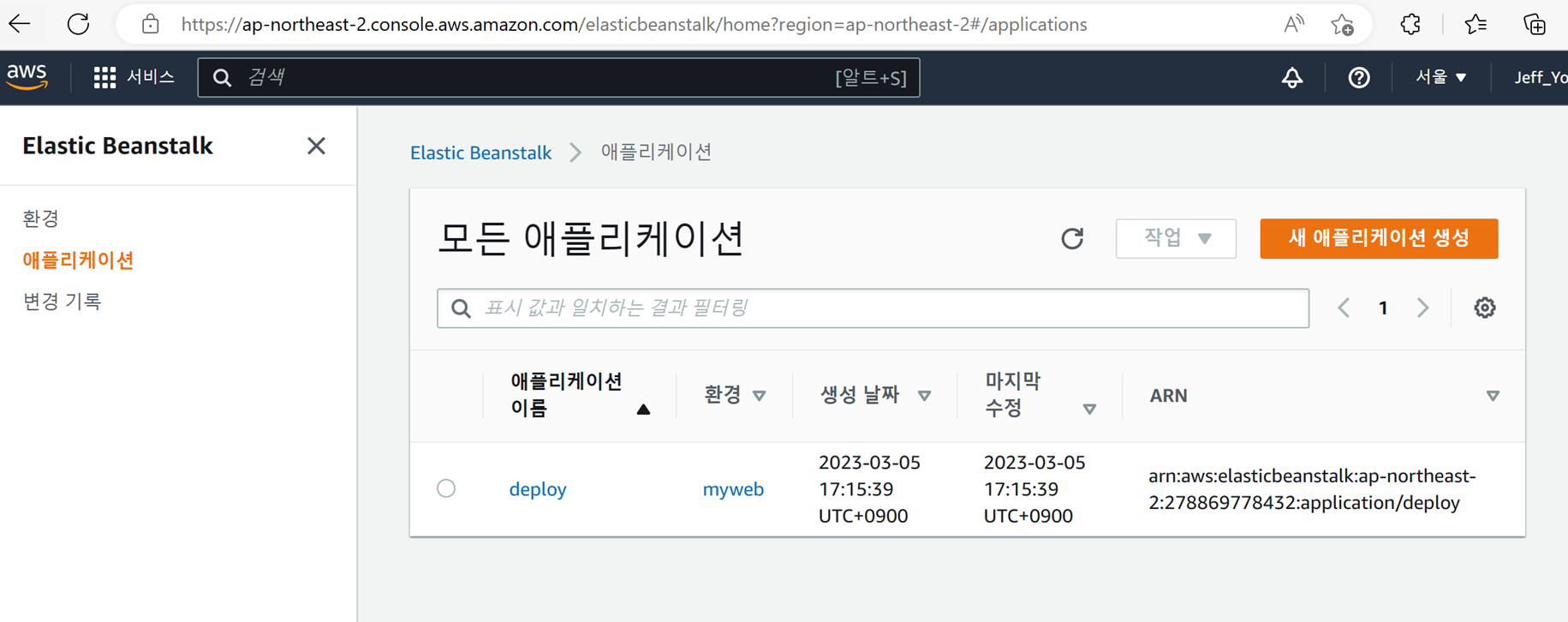
Task: Open browser extensions puzzle icon
Action: point(1410,24)
